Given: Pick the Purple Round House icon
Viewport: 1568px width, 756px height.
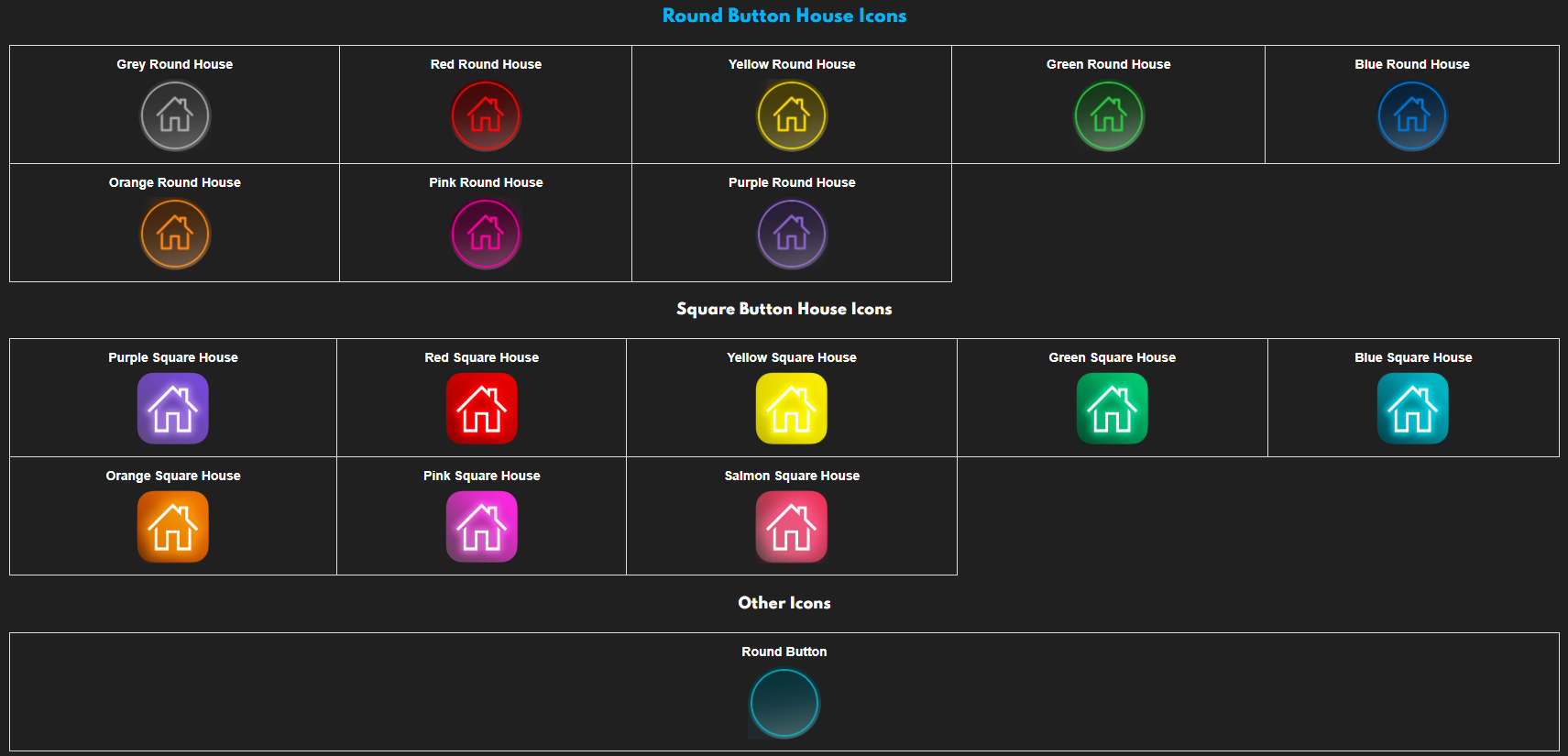Looking at the screenshot, I should [792, 235].
